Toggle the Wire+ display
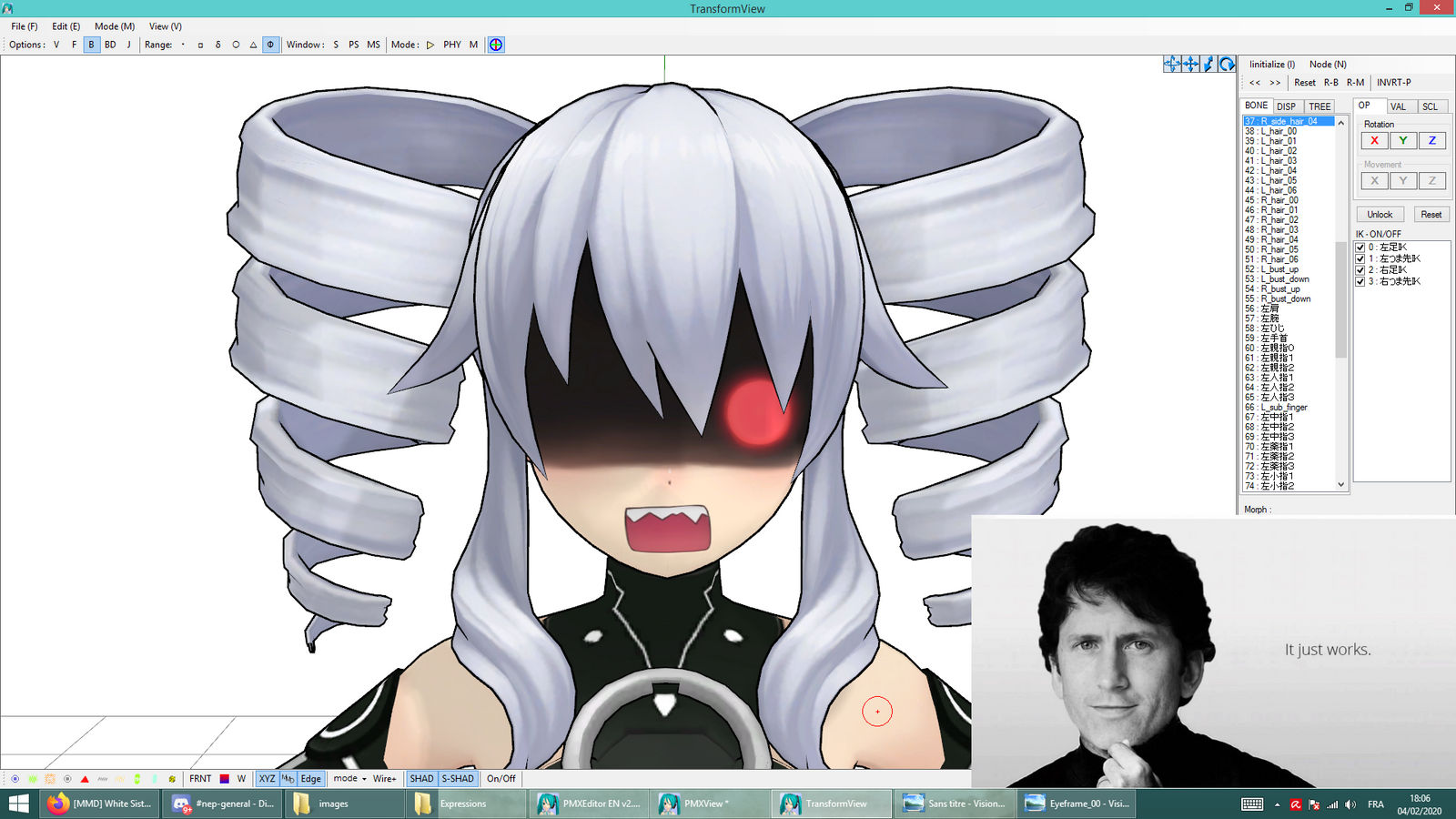1456x819 pixels. [385, 779]
